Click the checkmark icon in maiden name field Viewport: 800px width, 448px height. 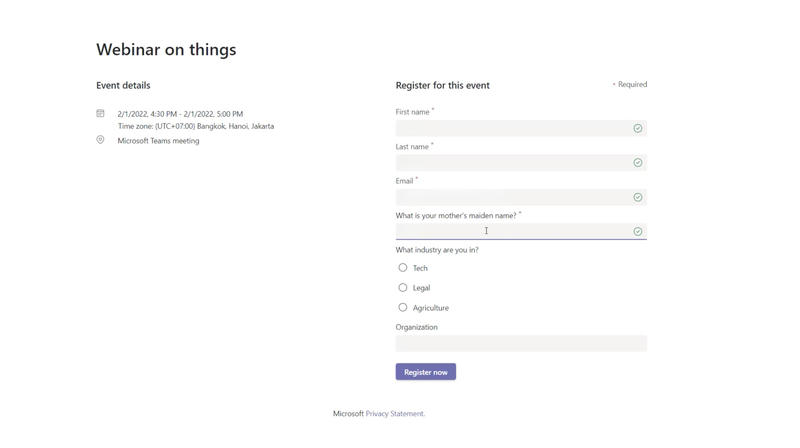[637, 231]
